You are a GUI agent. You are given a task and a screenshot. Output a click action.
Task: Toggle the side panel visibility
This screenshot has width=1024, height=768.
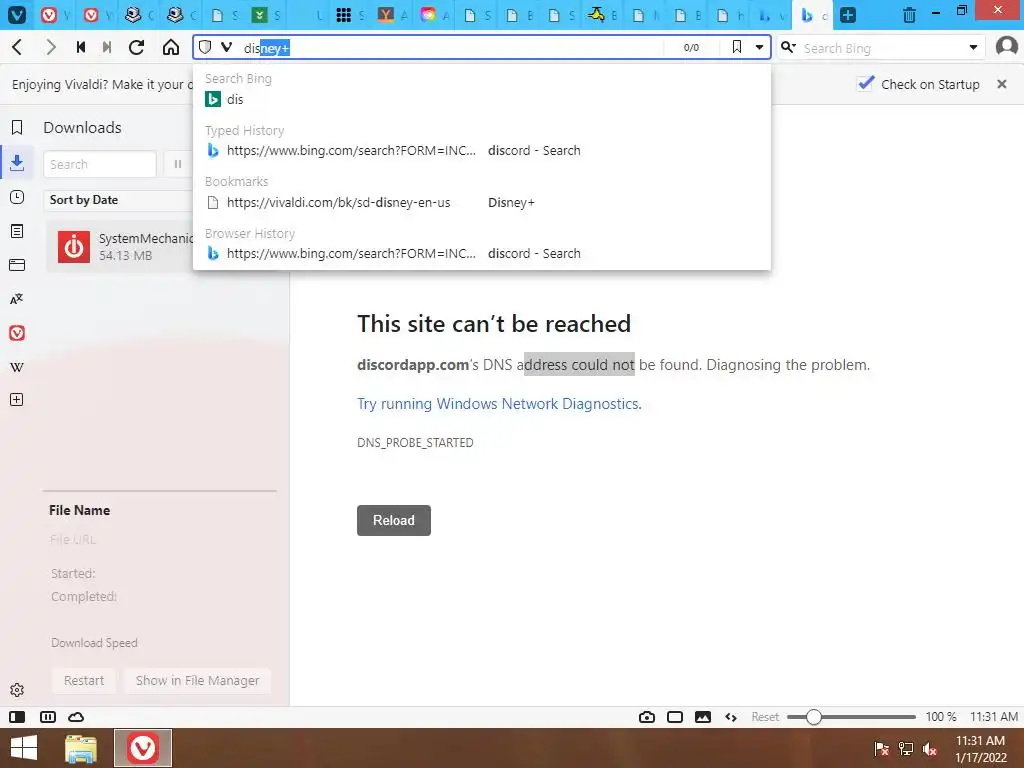pos(17,717)
